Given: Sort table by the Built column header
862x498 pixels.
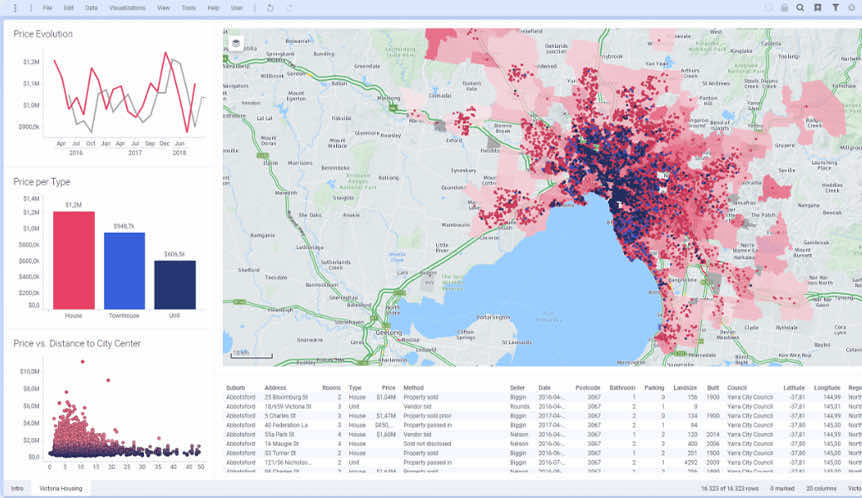Looking at the screenshot, I should coord(713,388).
